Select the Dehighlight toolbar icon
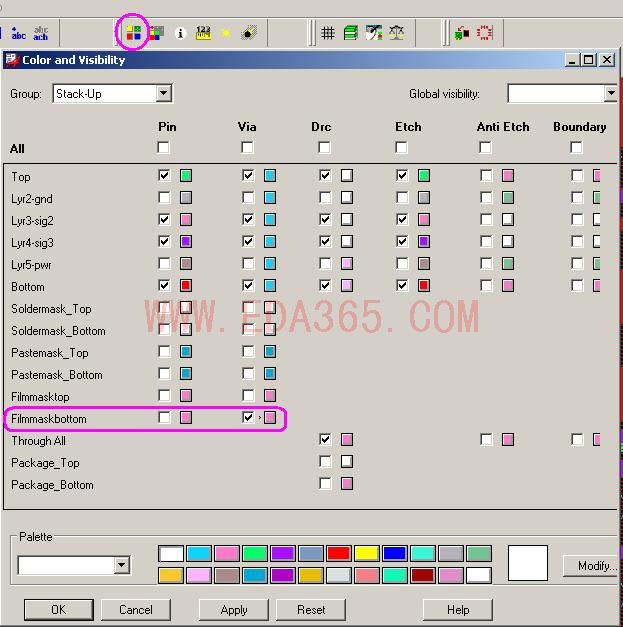This screenshot has height=627, width=623. (x=249, y=33)
